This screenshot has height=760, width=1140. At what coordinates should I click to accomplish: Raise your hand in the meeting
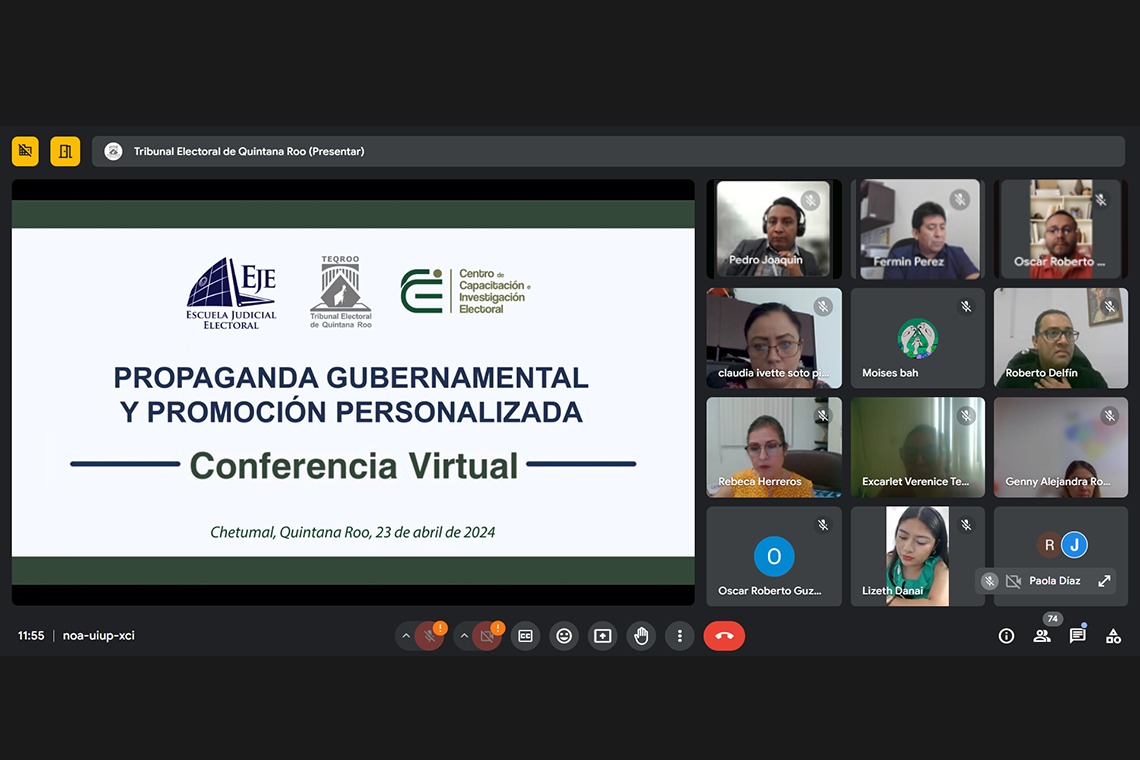(x=641, y=636)
